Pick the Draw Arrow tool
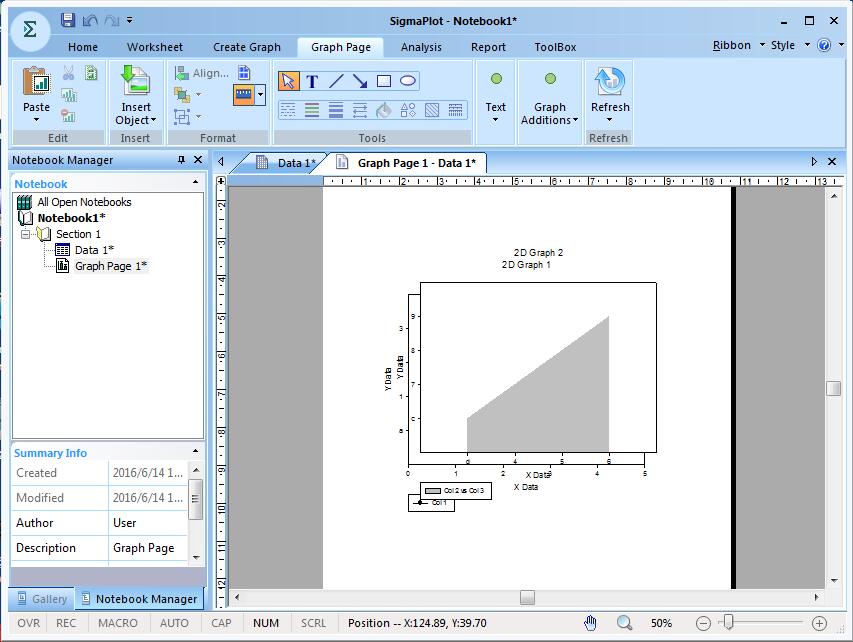853x642 pixels. coord(360,82)
